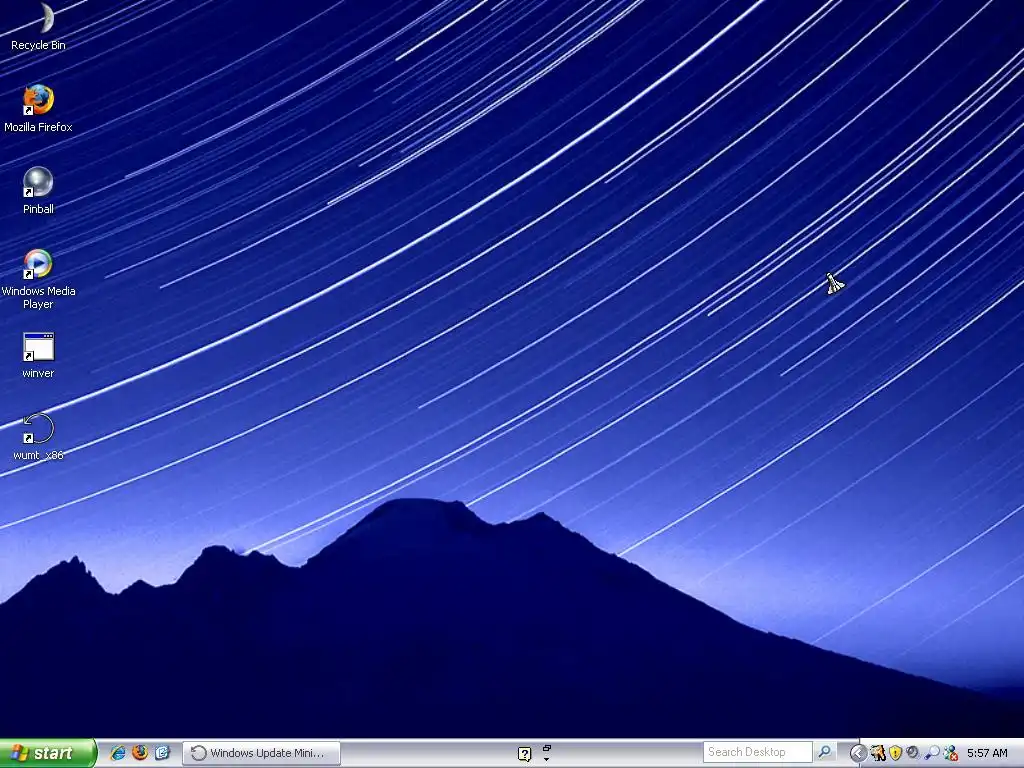Select the winver desktop shortcut
The image size is (1024, 768).
click(x=39, y=356)
